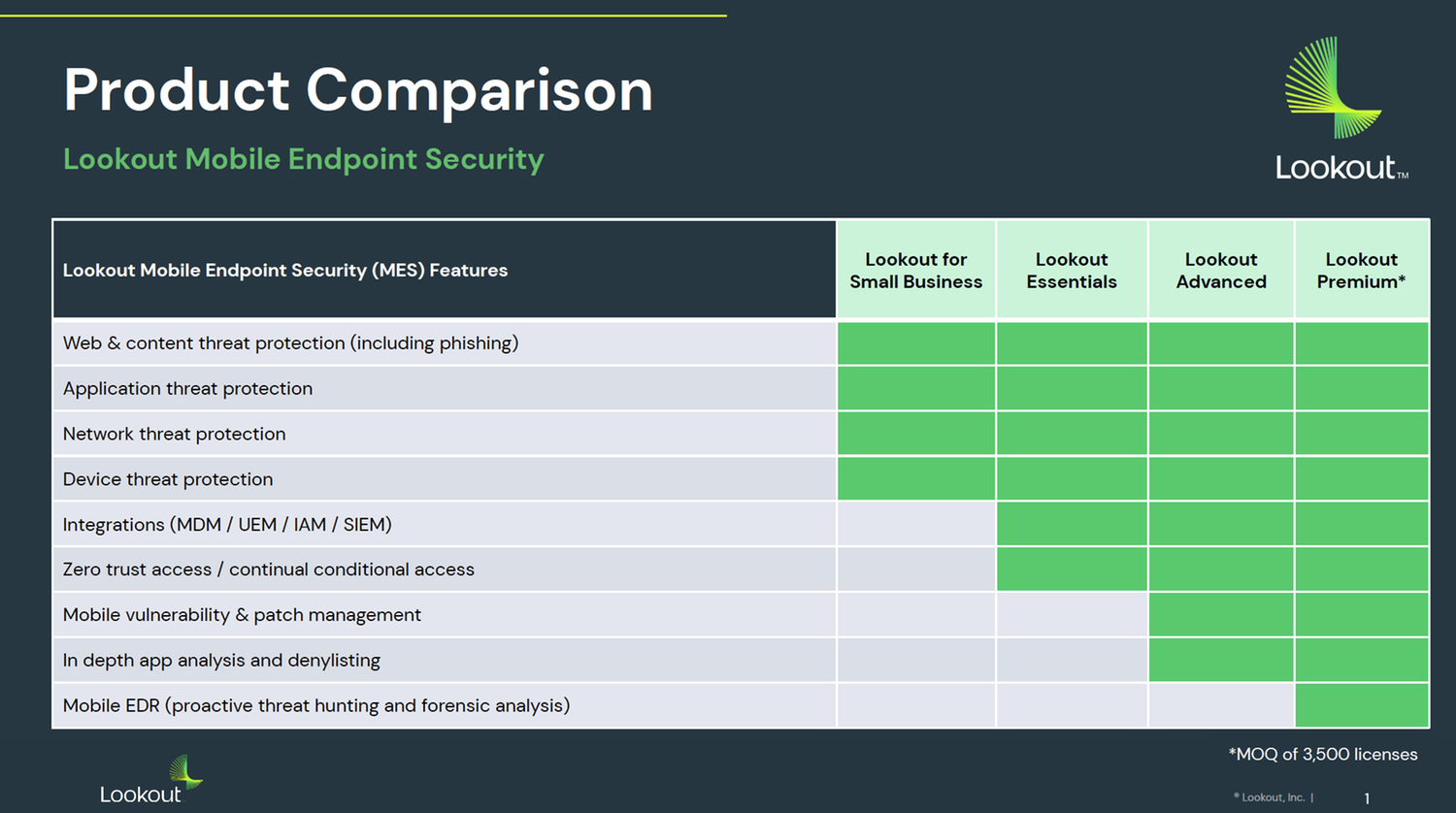1456x813 pixels.
Task: Click Premium cell for Application threat protection
Action: click(1362, 388)
